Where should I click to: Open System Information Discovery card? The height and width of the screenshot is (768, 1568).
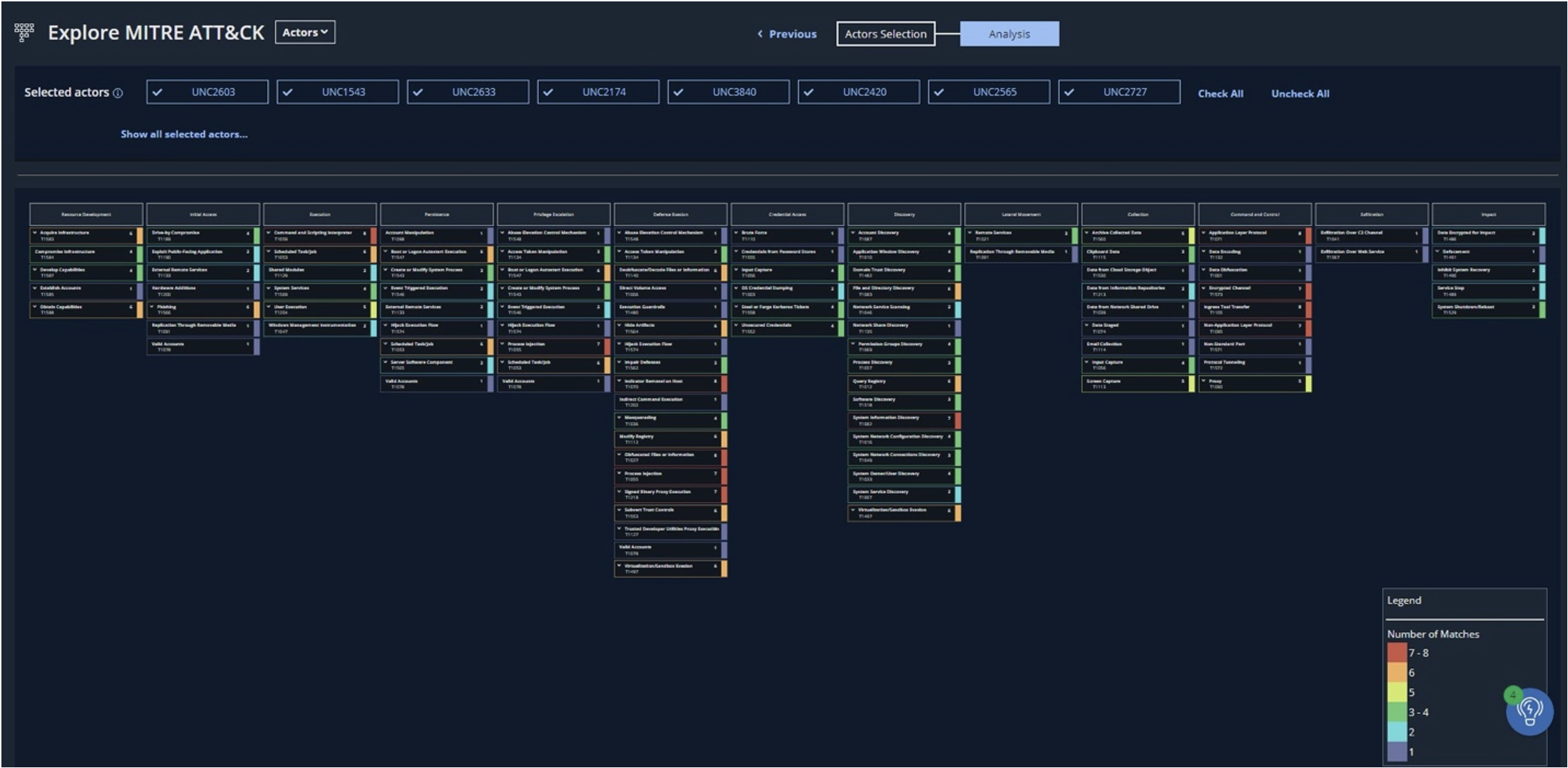tap(904, 421)
